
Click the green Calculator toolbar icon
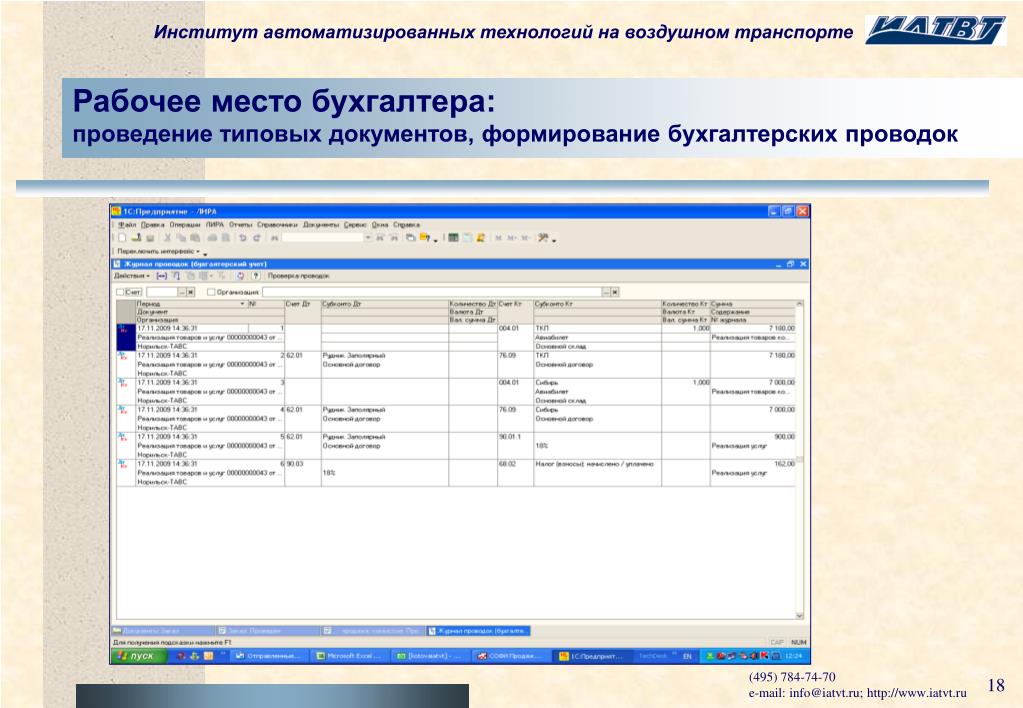(x=453, y=238)
